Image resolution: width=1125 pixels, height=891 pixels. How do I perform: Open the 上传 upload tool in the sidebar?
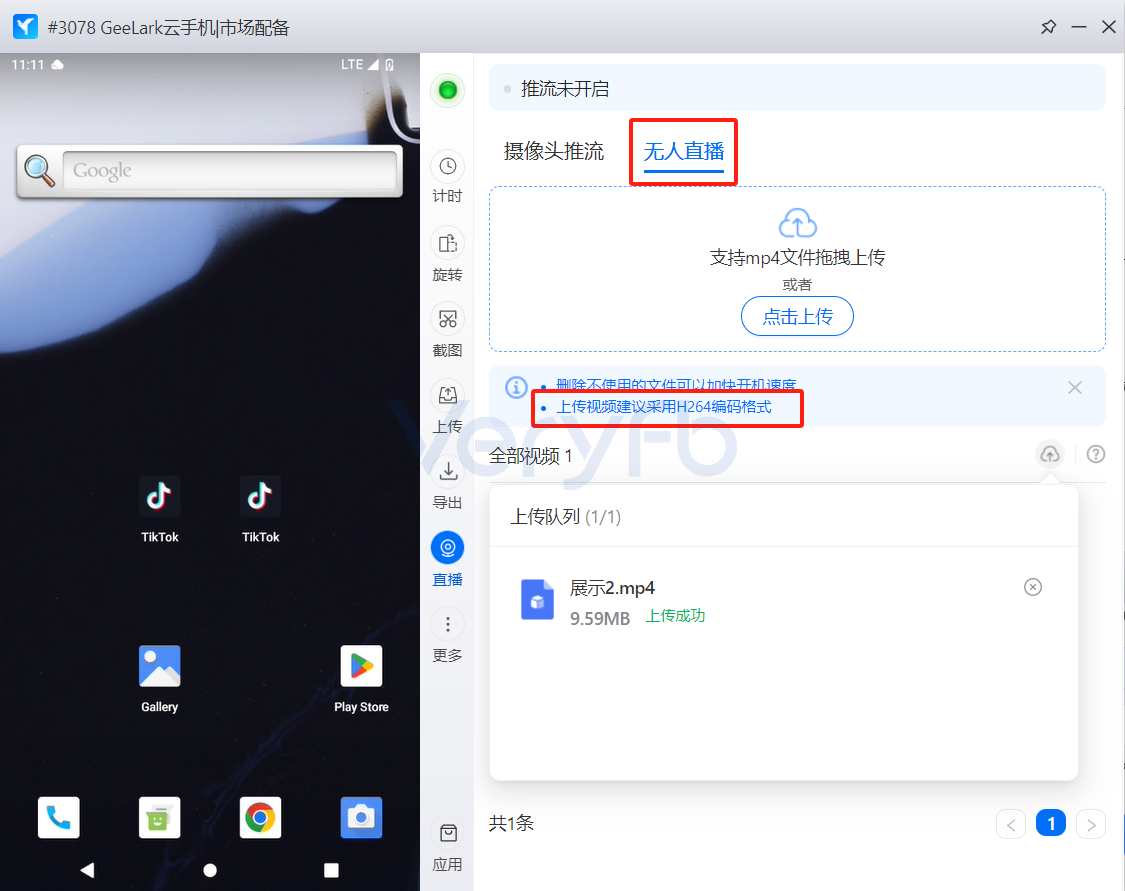447,406
